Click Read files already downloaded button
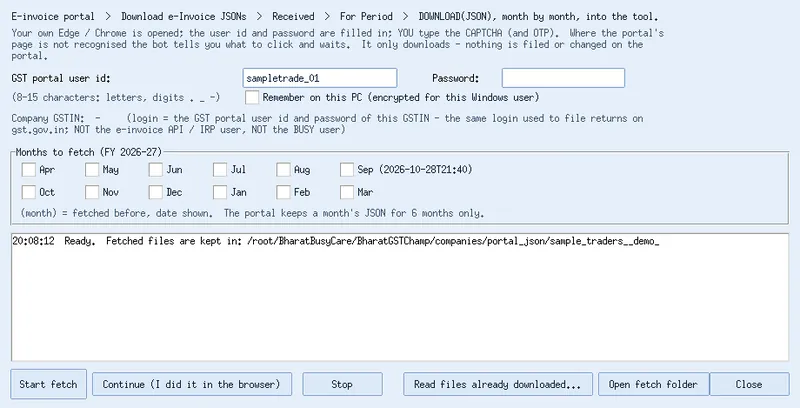 click(x=498, y=384)
